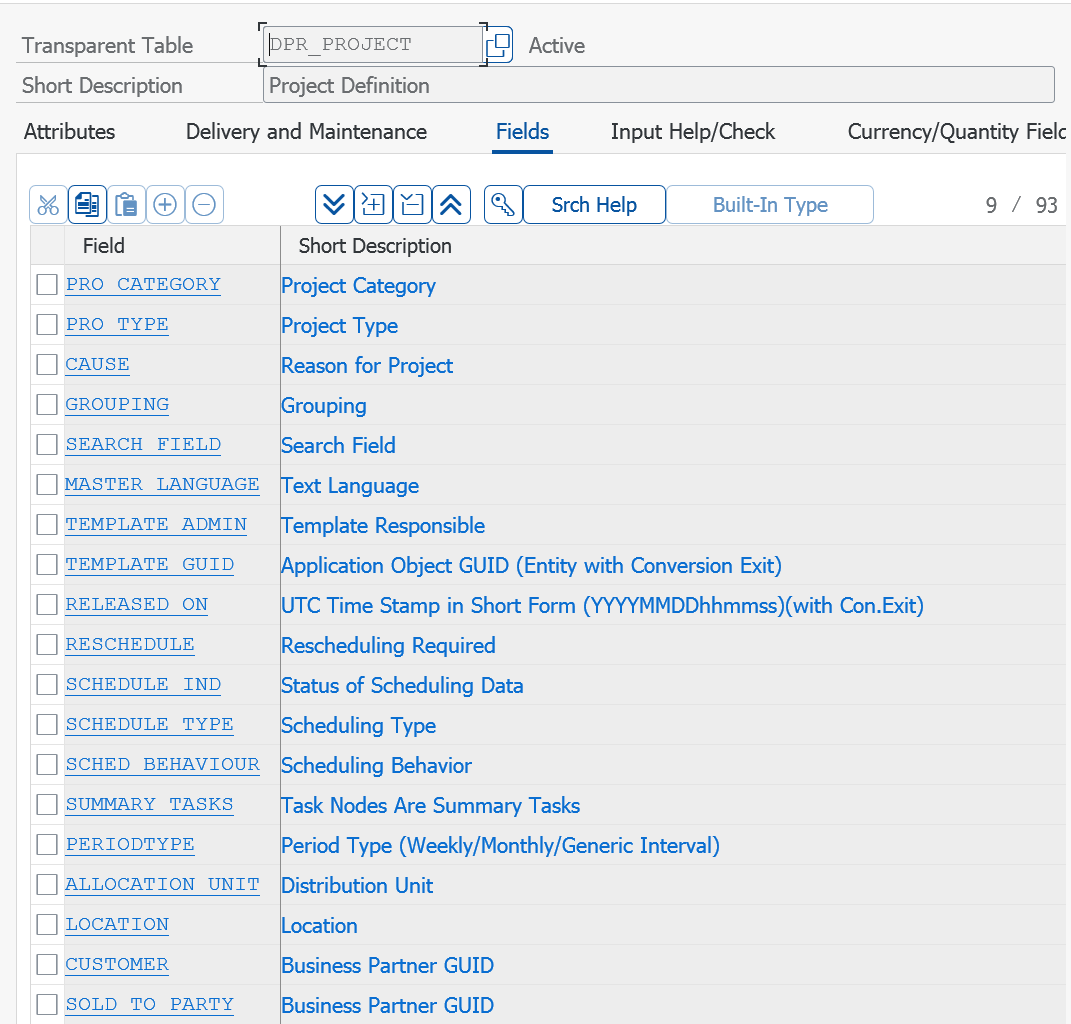Image resolution: width=1071 pixels, height=1024 pixels.
Task: Select the TEMPLATE_ADMIN row checkbox
Action: click(x=47, y=525)
